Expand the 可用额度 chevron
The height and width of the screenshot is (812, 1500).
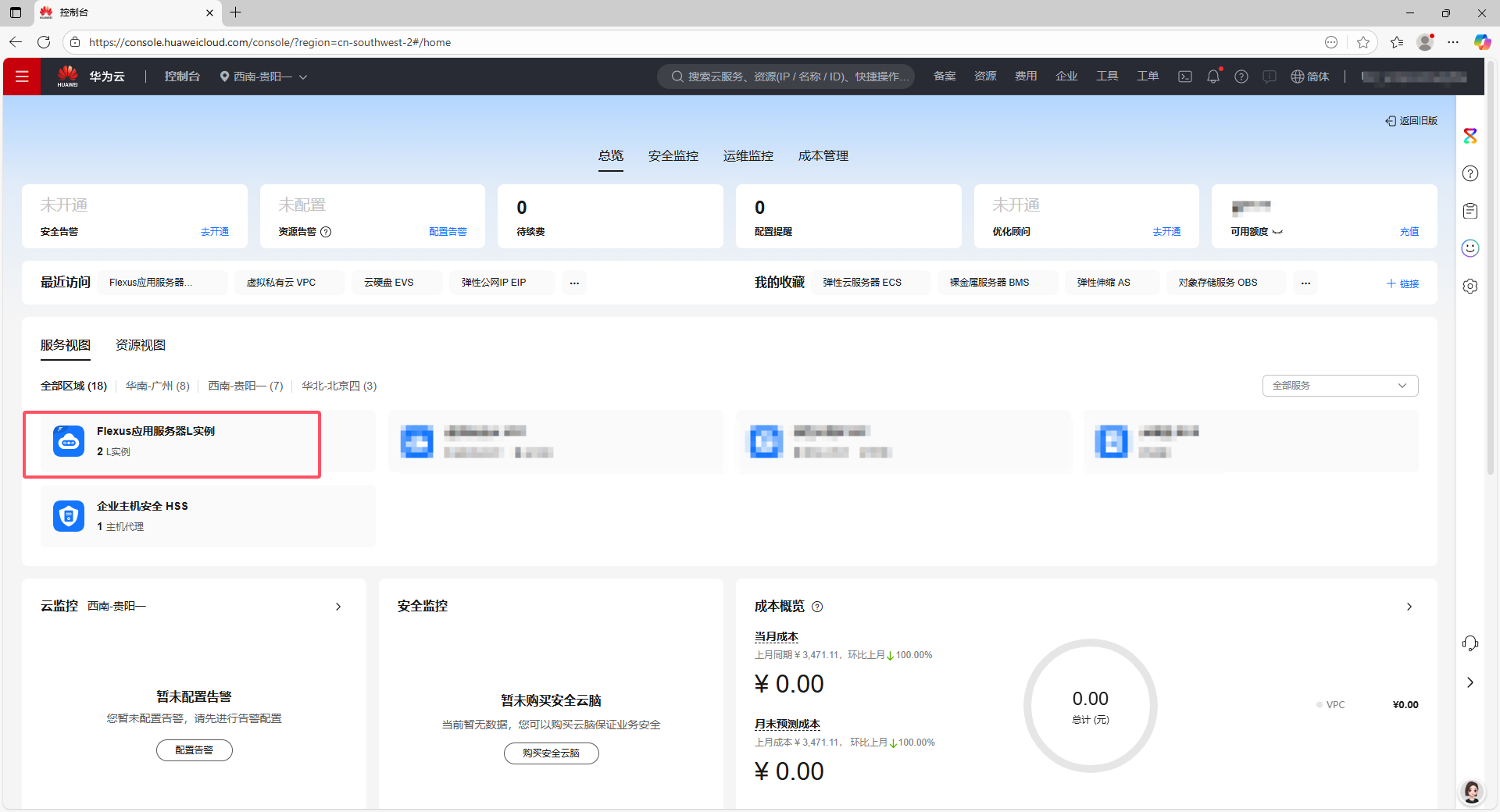pos(1278,232)
